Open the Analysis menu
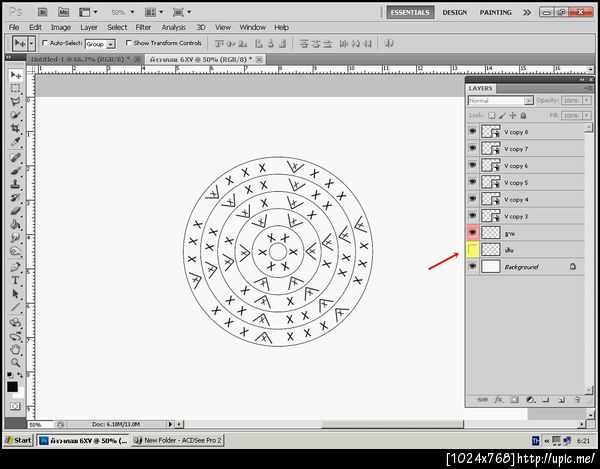 173,27
